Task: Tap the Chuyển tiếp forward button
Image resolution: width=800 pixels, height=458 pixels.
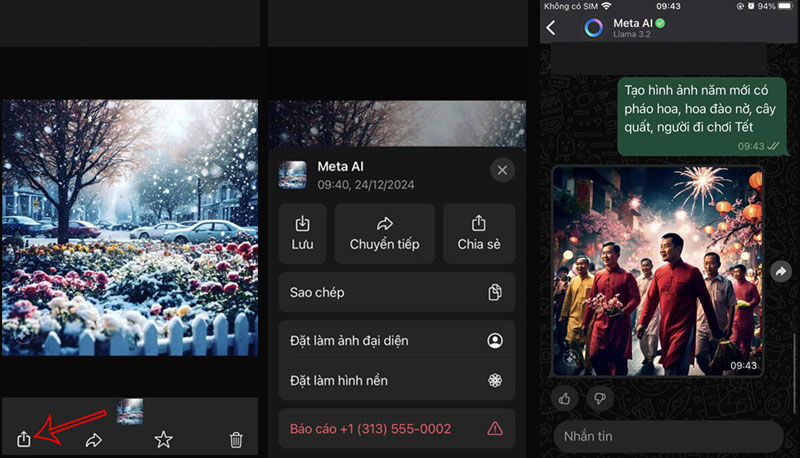Action: [384, 233]
